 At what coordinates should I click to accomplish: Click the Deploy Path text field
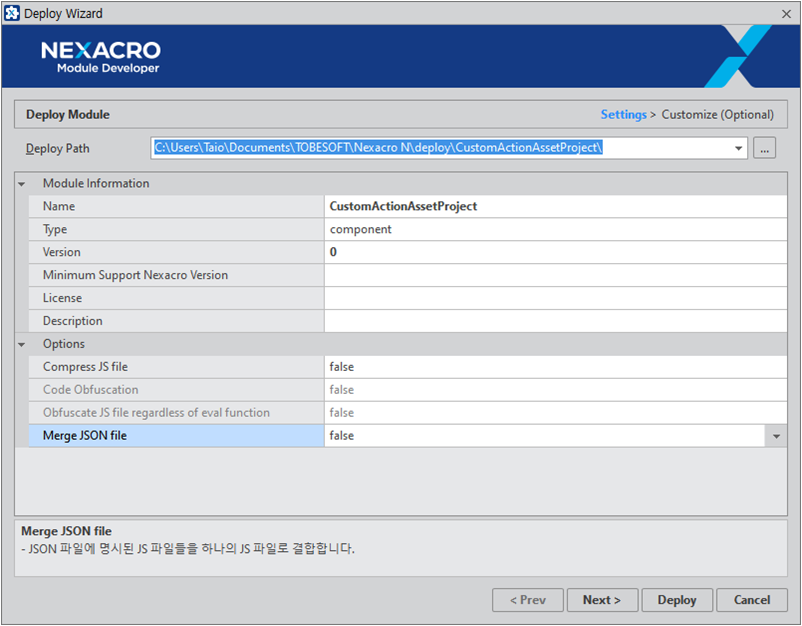click(440, 148)
